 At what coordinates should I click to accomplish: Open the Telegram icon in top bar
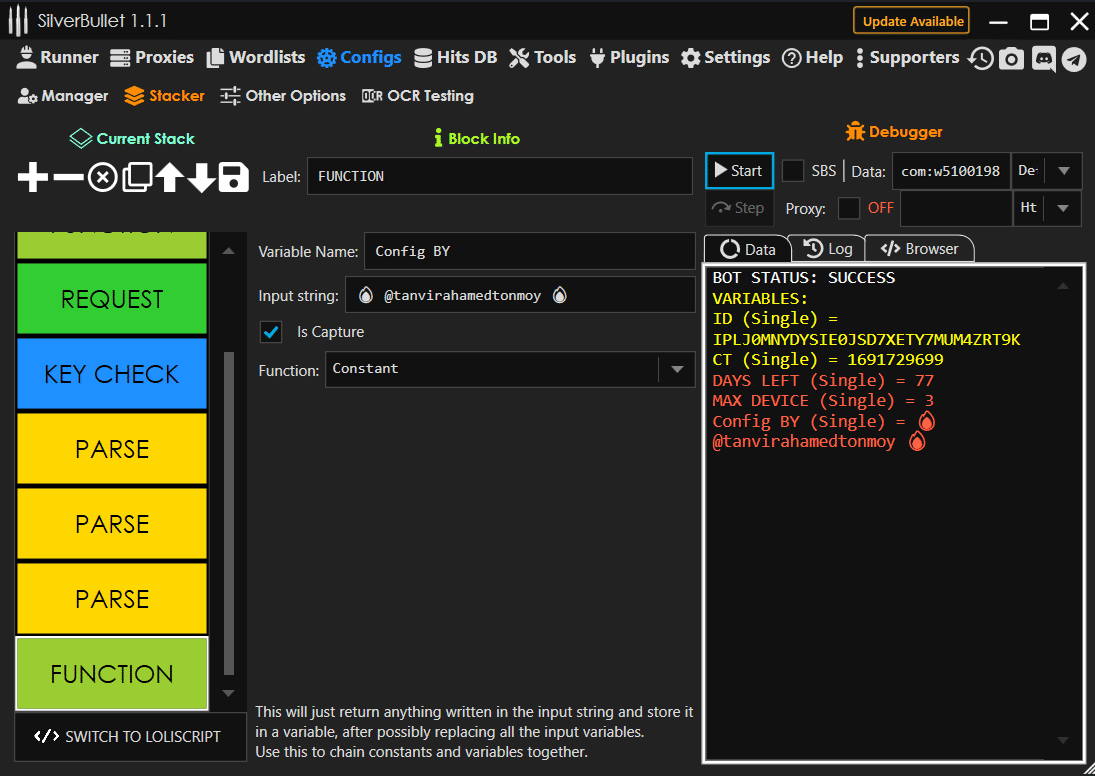click(1074, 59)
